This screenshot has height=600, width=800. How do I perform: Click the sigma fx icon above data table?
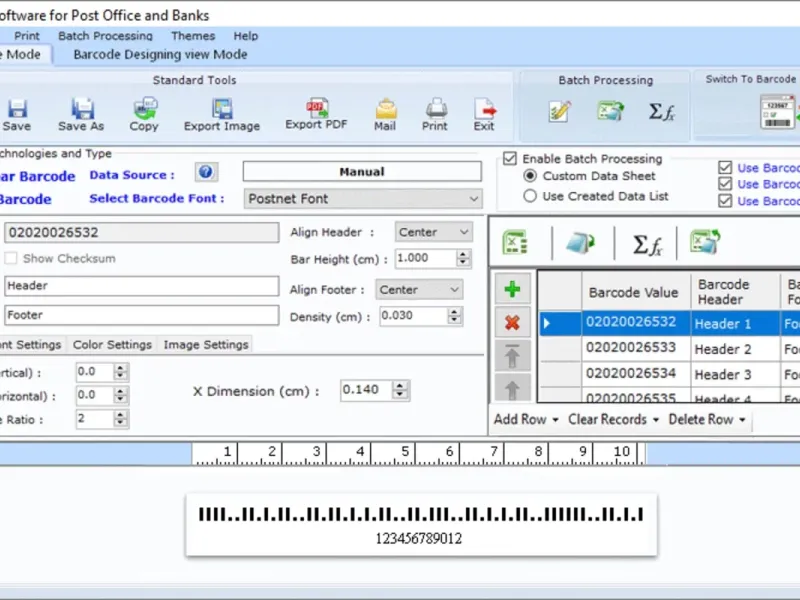coord(647,244)
